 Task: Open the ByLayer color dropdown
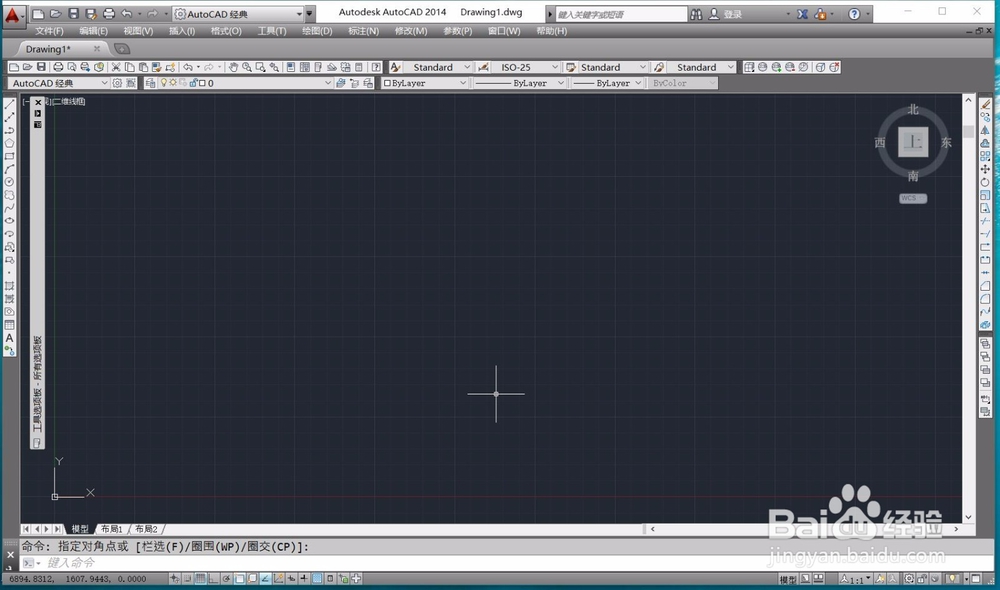425,83
